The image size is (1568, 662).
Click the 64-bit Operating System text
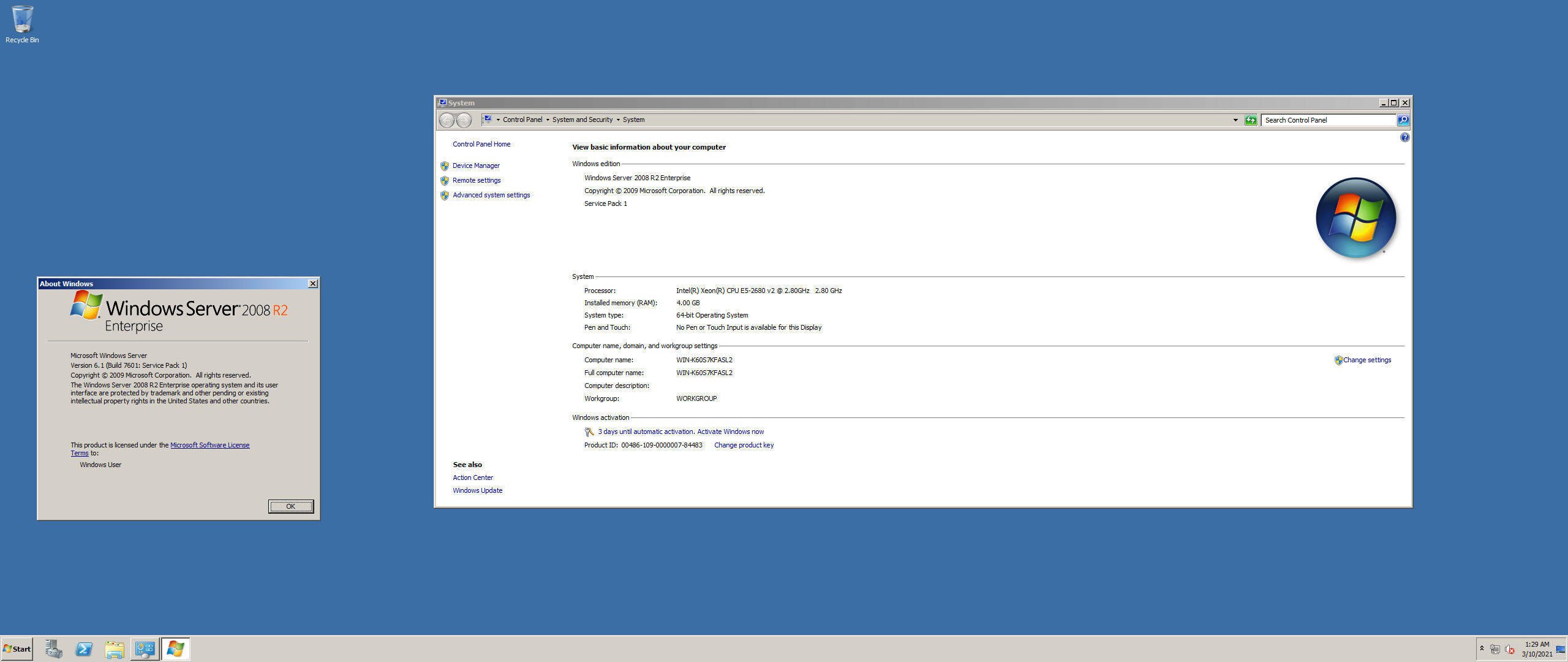pyautogui.click(x=712, y=316)
